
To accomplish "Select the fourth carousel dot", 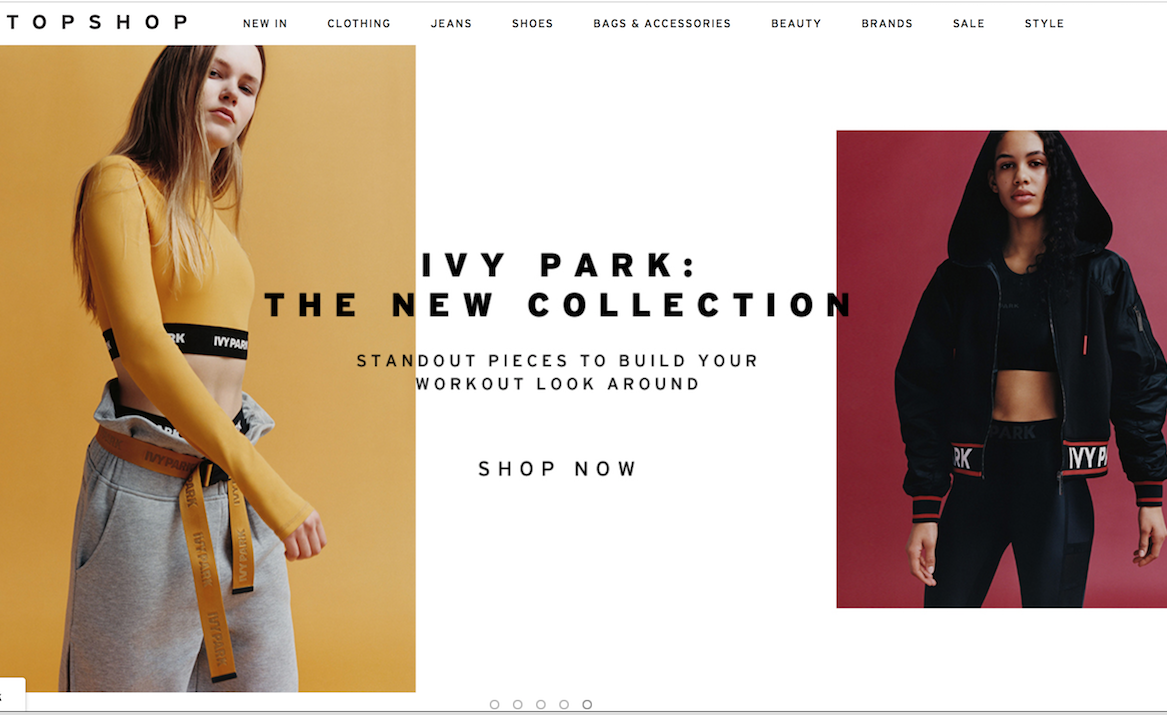I will point(563,705).
